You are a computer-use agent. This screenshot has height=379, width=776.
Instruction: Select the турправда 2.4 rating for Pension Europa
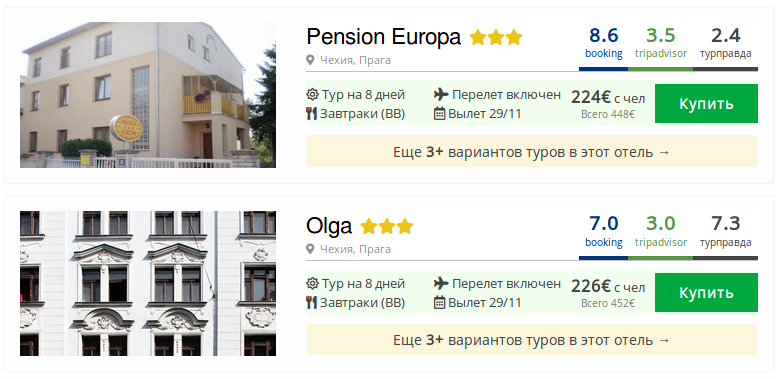click(726, 45)
